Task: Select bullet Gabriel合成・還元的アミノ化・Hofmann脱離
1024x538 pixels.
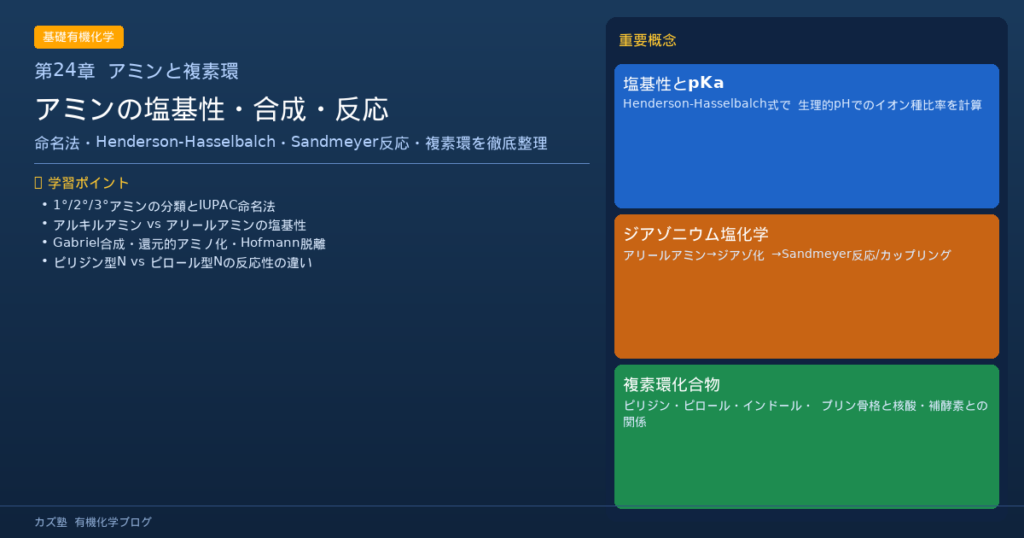Action: (189, 244)
